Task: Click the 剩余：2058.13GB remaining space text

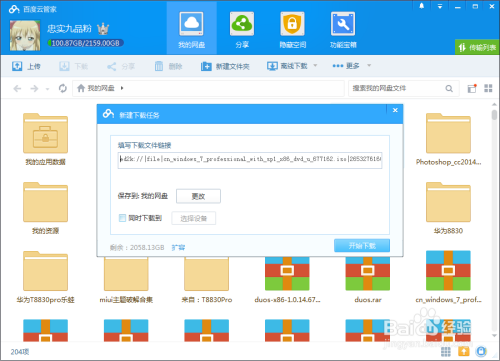Action: (137, 247)
